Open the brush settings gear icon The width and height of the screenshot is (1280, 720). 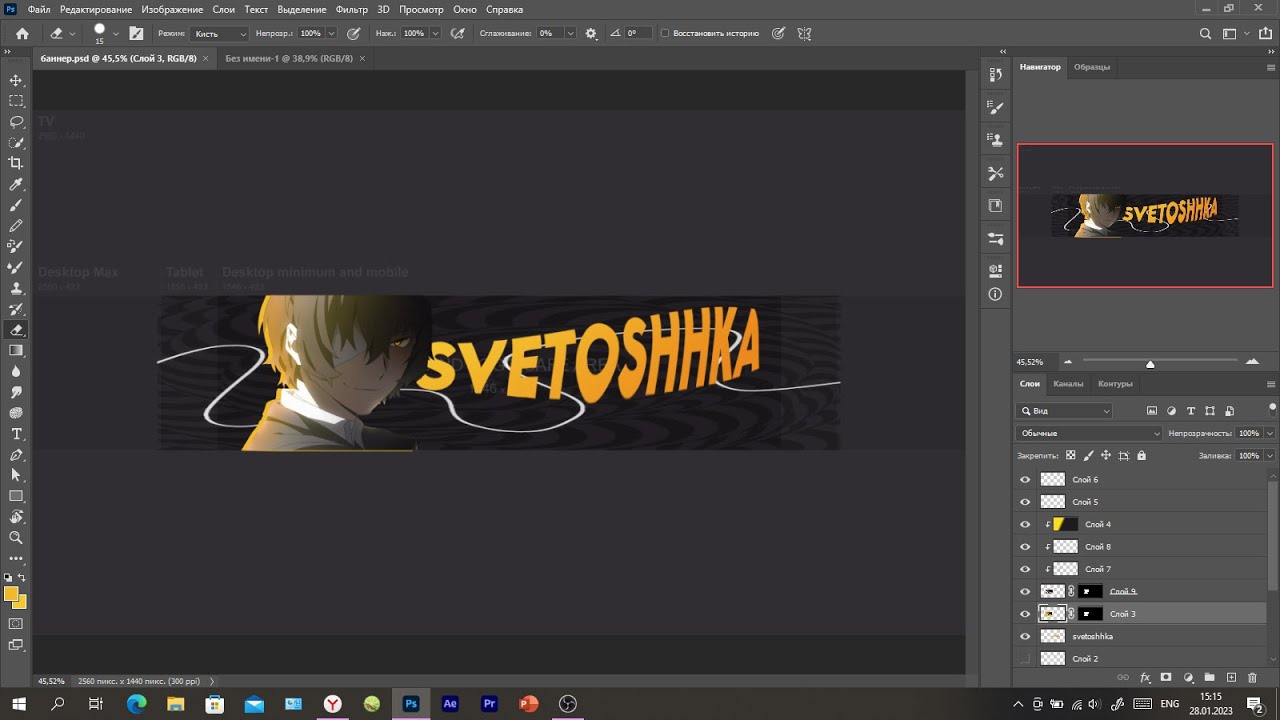click(591, 33)
